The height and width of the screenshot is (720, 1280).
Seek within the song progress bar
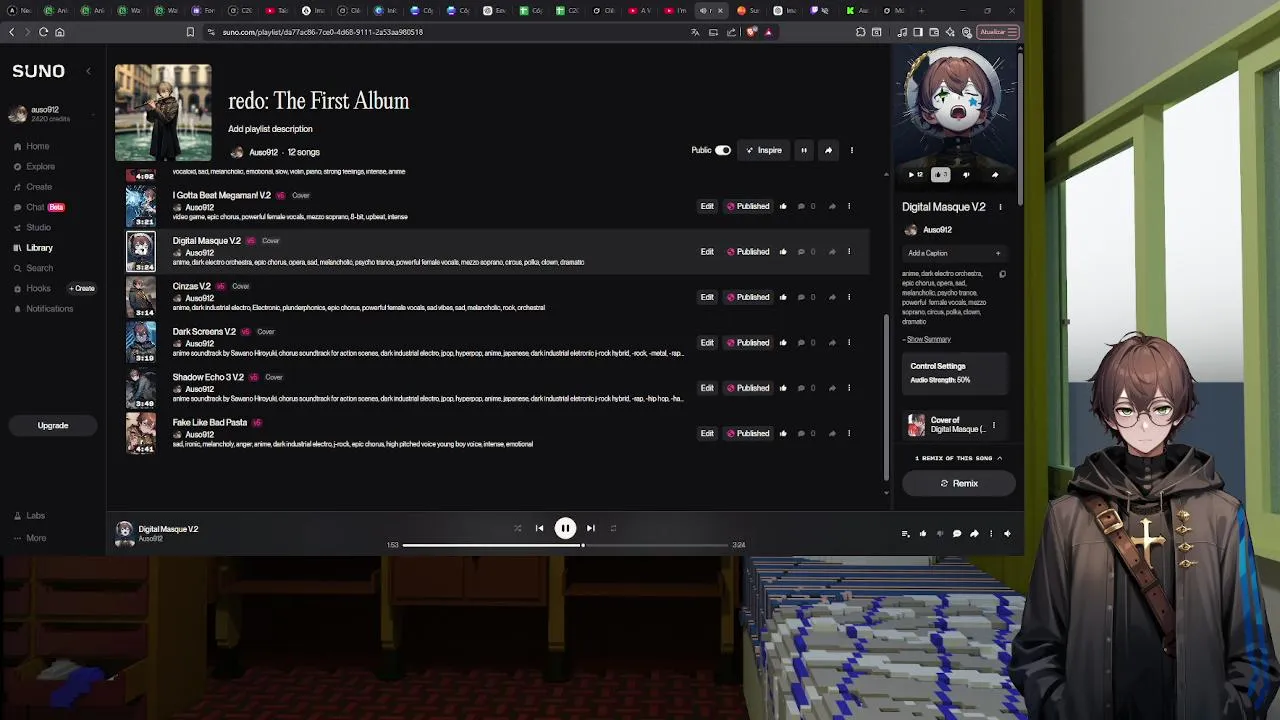point(565,545)
